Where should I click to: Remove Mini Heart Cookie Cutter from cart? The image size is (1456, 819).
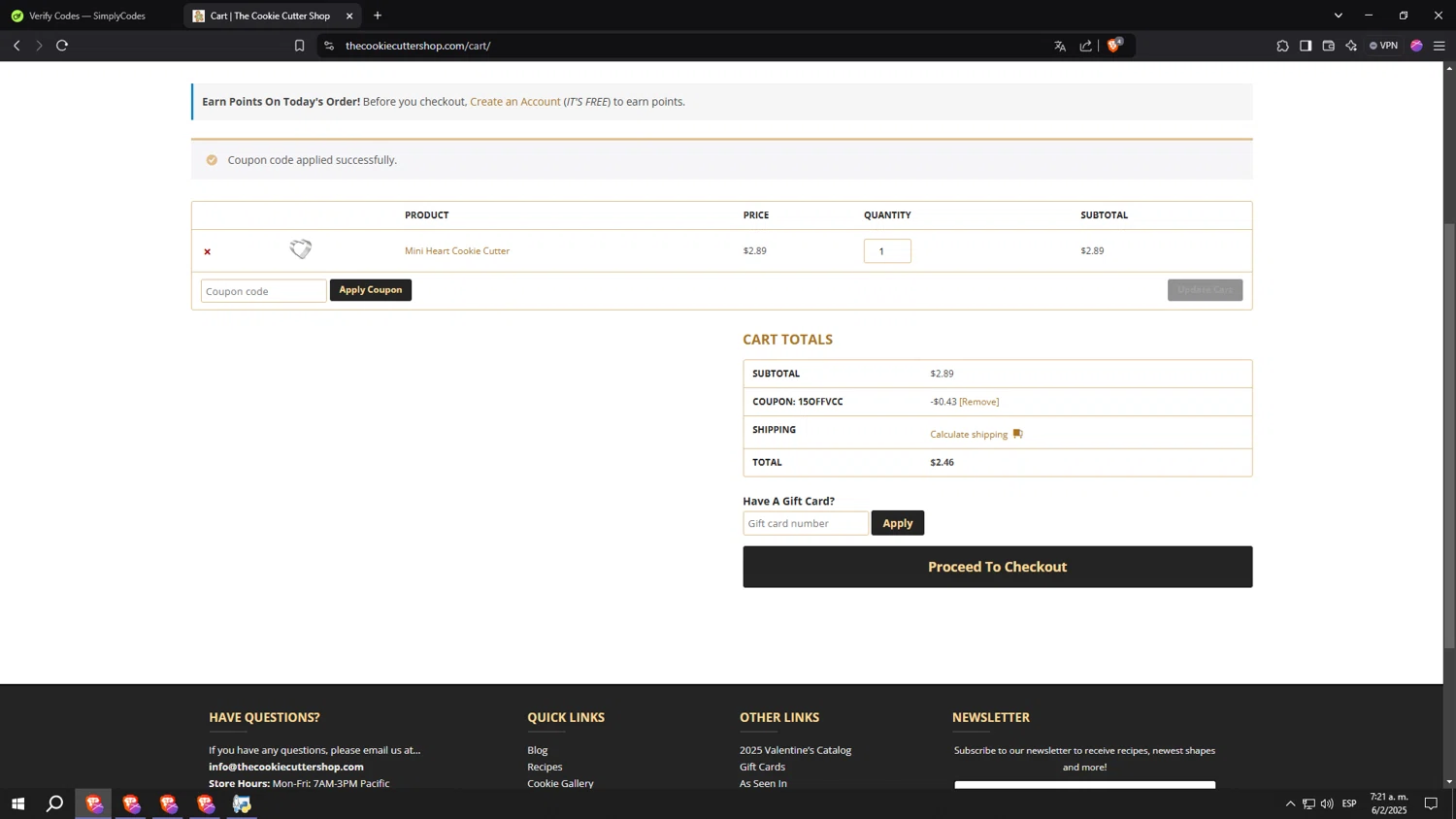pos(207,252)
